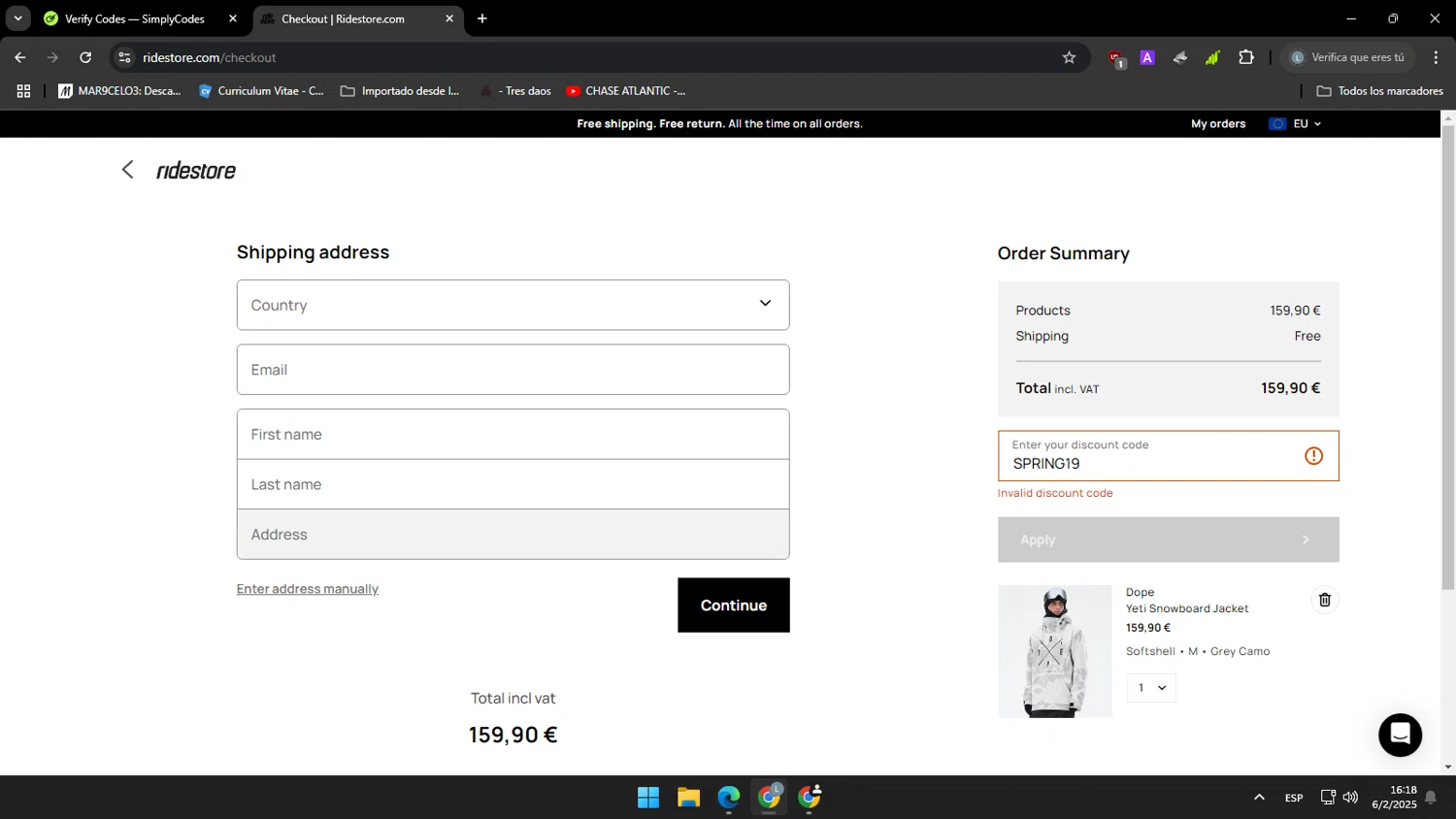Open the Importado desde bookmark folder
Viewport: 1456px width, 819px height.
click(x=400, y=91)
